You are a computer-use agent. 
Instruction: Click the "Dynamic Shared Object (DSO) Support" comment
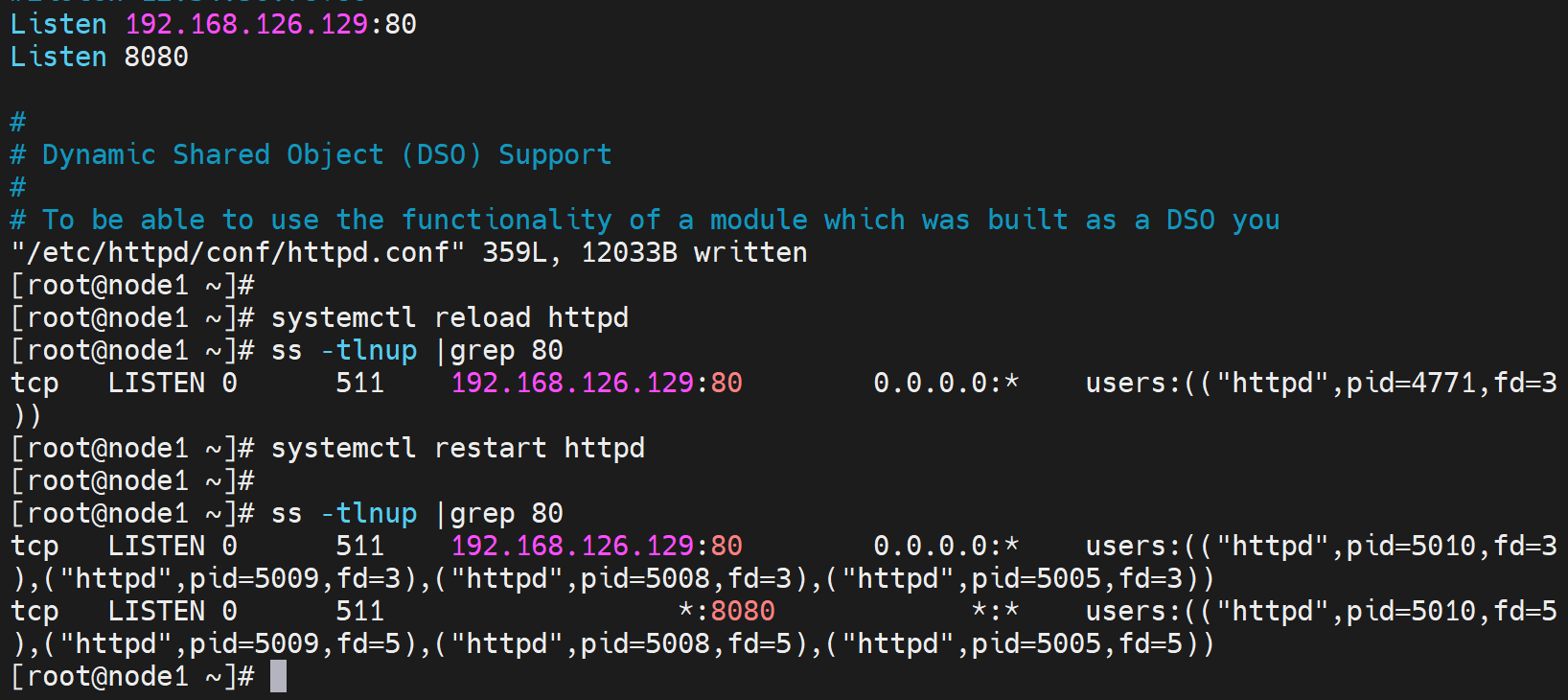[326, 154]
